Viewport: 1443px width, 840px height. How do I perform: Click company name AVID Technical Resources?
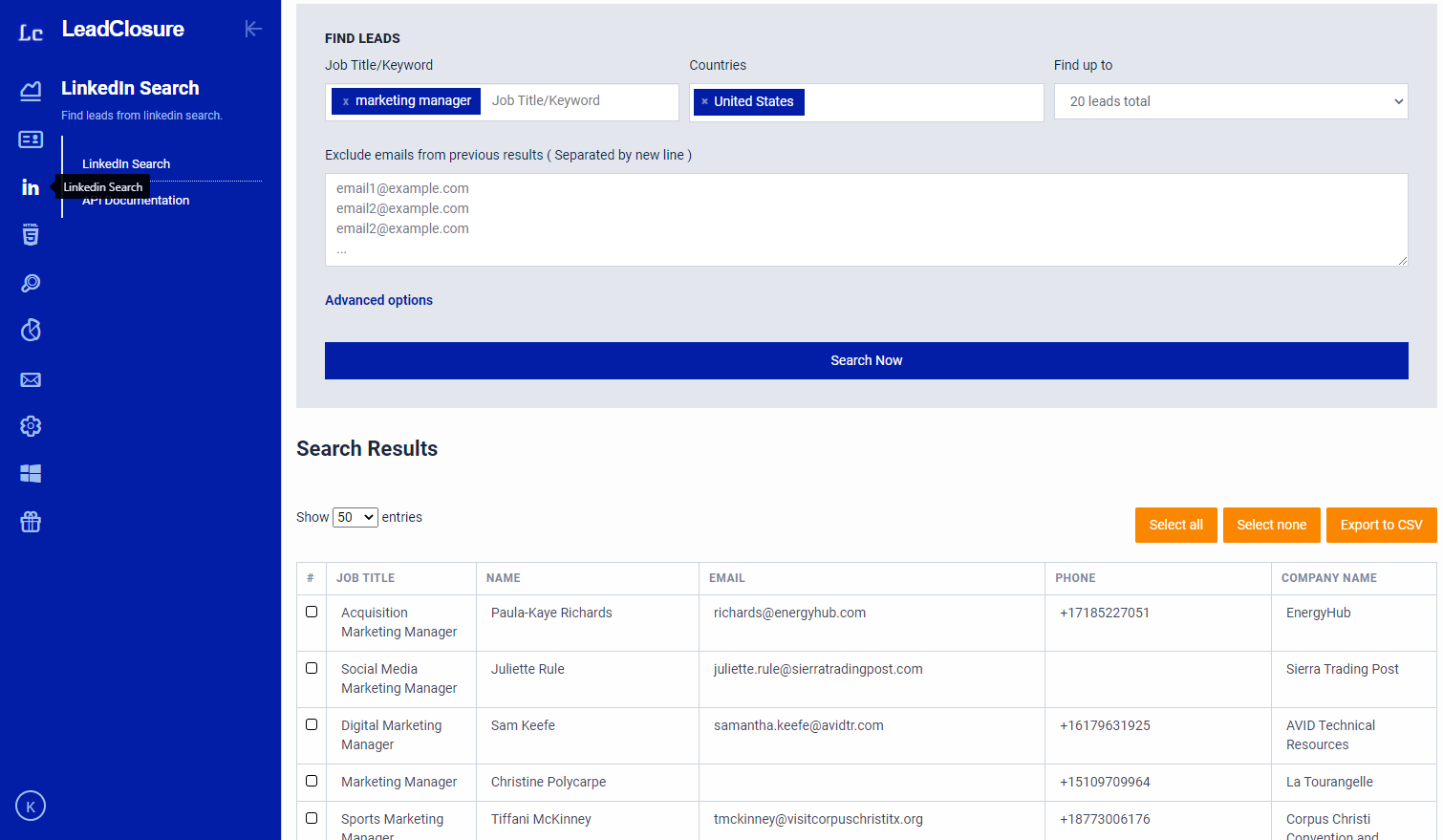click(1331, 735)
